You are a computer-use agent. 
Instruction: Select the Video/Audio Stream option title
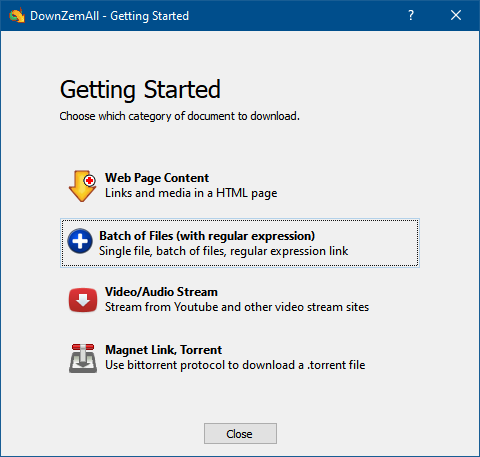pos(161,292)
